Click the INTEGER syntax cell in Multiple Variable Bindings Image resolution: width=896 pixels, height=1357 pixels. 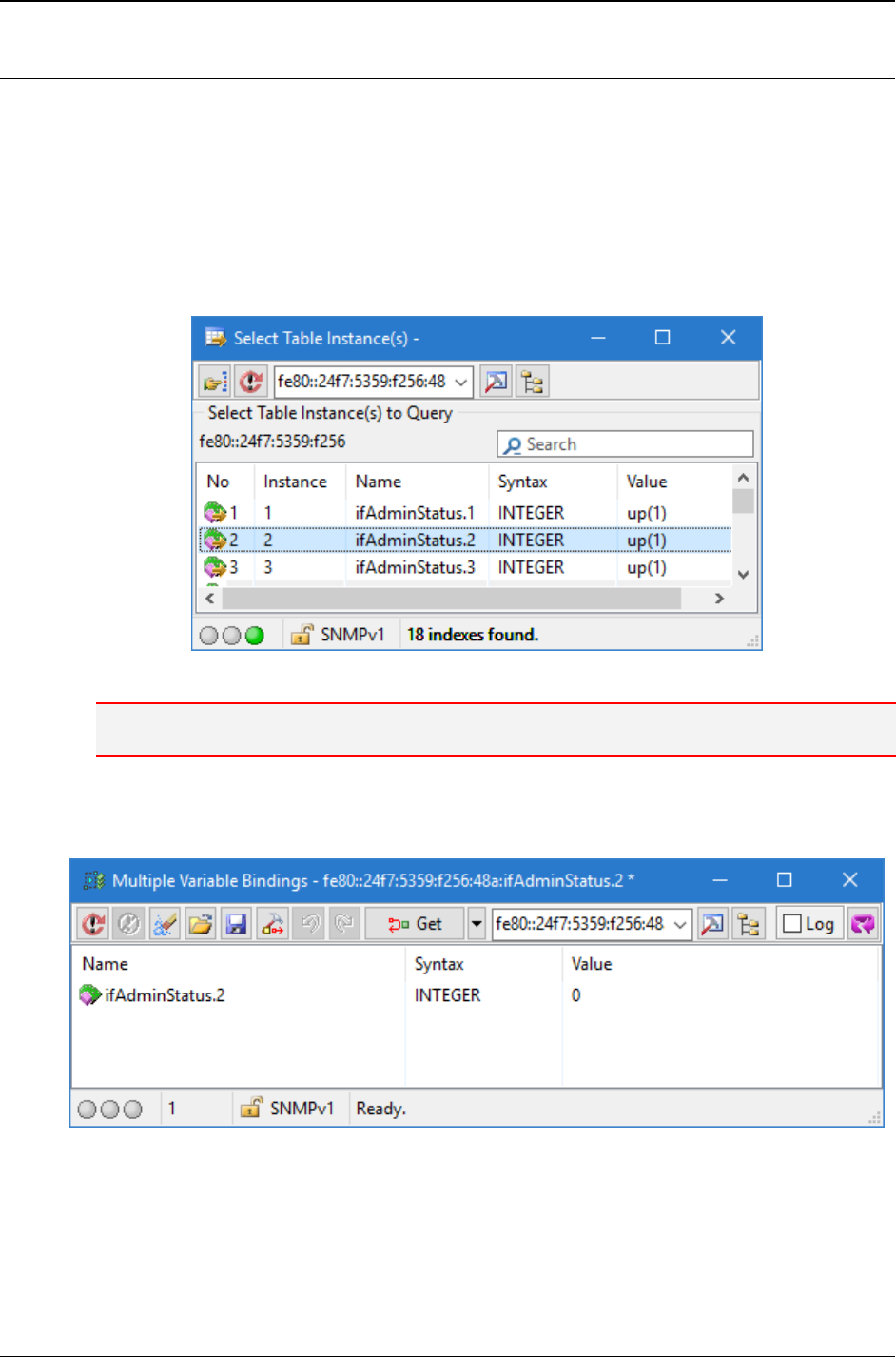pos(448,995)
